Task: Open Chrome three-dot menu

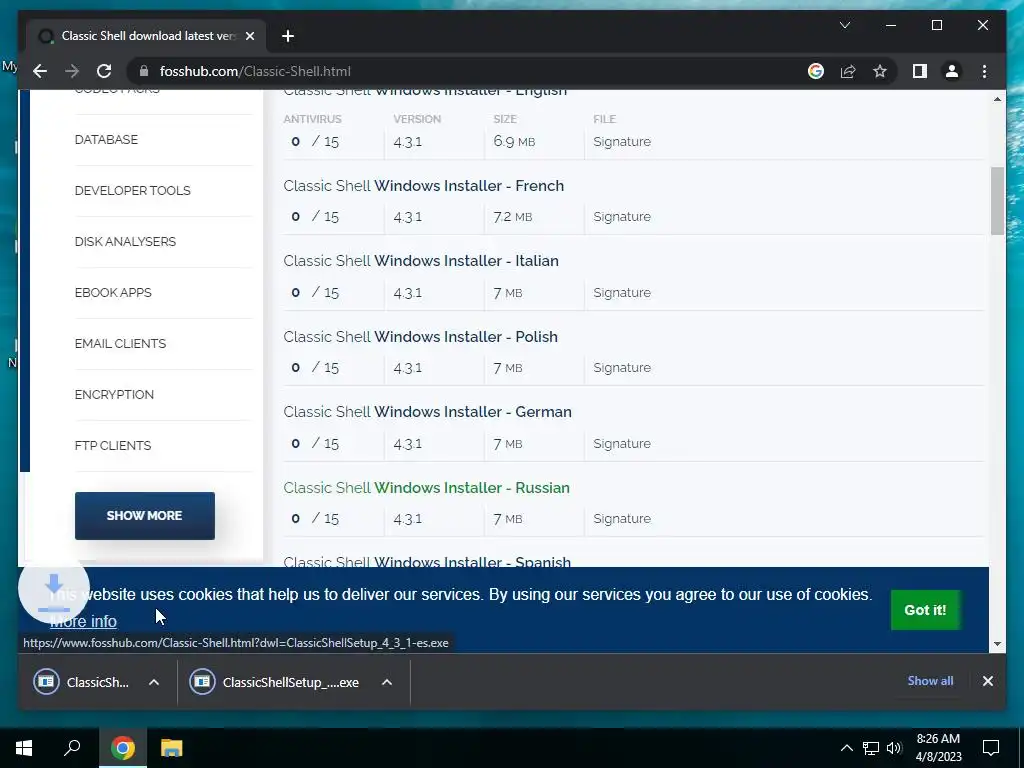Action: click(x=984, y=71)
